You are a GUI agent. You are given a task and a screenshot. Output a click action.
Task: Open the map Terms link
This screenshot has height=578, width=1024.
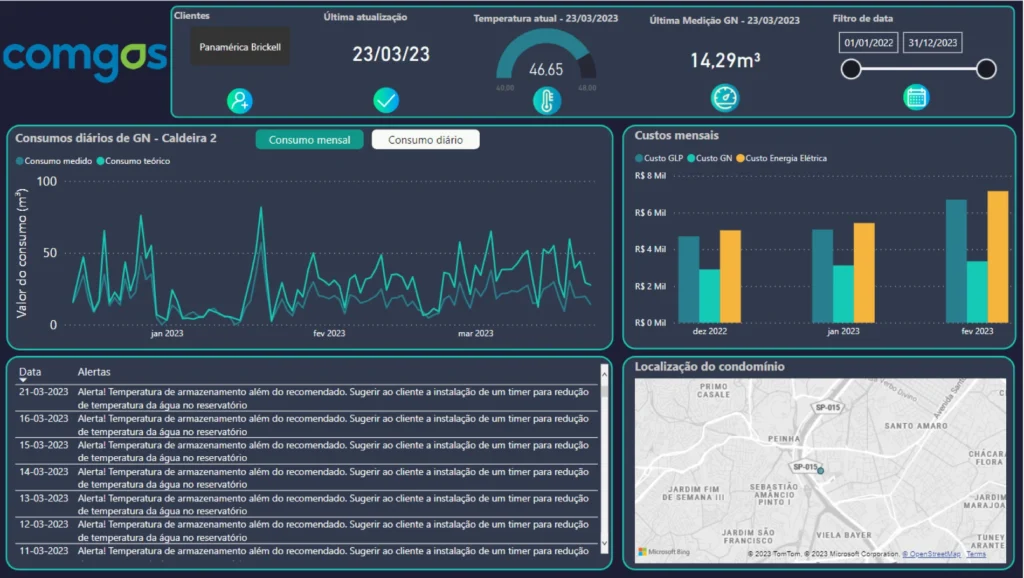tap(976, 554)
